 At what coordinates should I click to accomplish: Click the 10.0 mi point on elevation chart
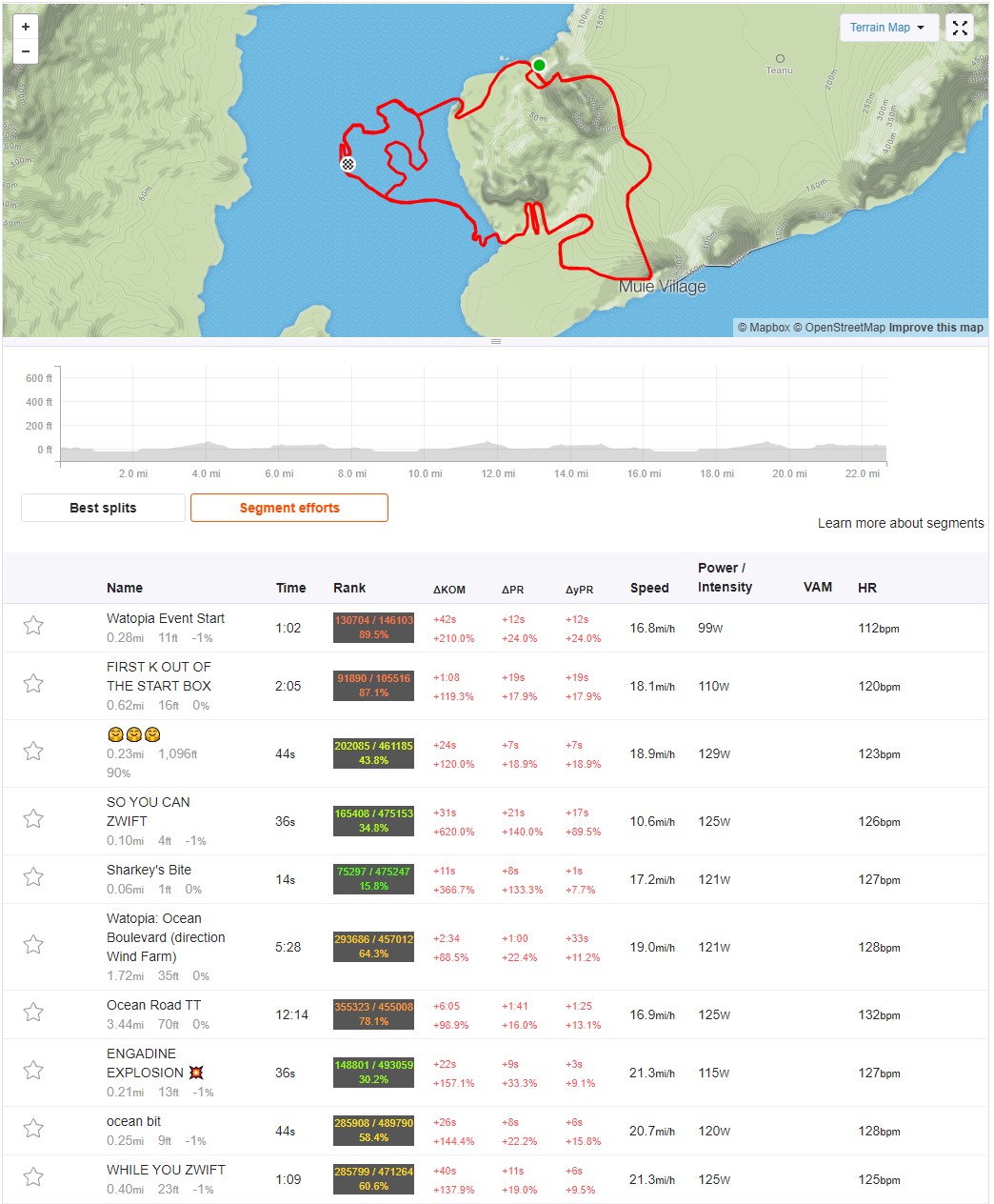[x=425, y=473]
